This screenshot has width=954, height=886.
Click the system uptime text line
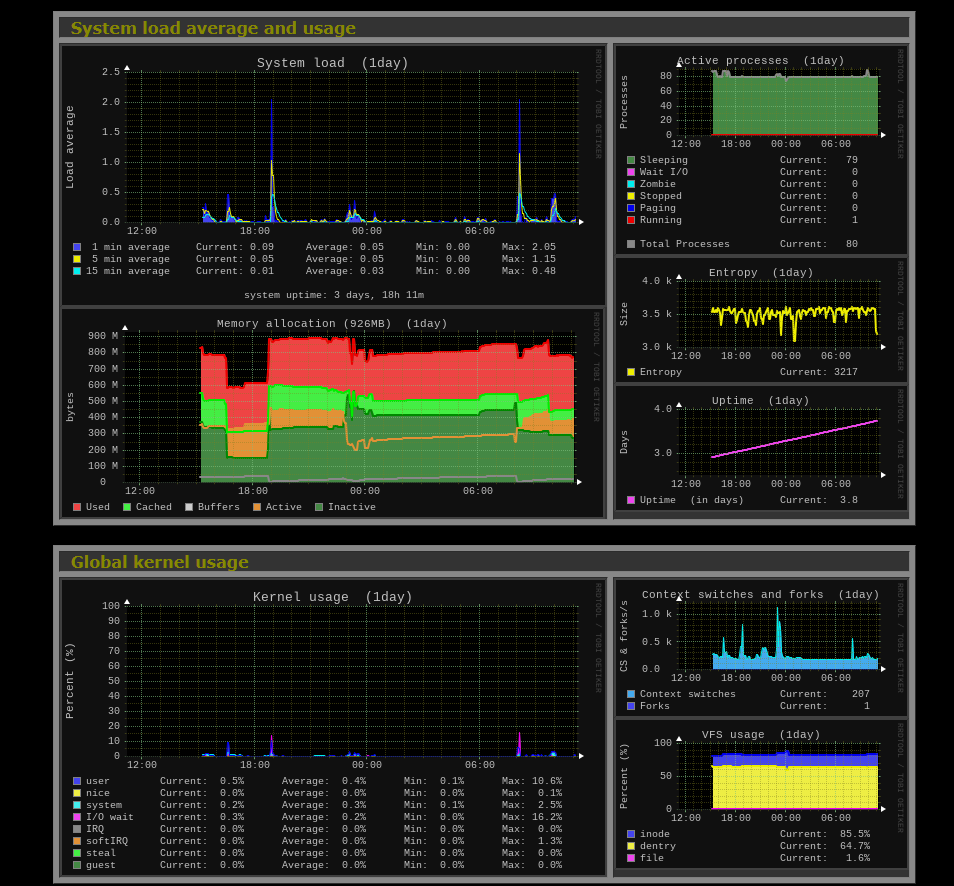point(333,295)
